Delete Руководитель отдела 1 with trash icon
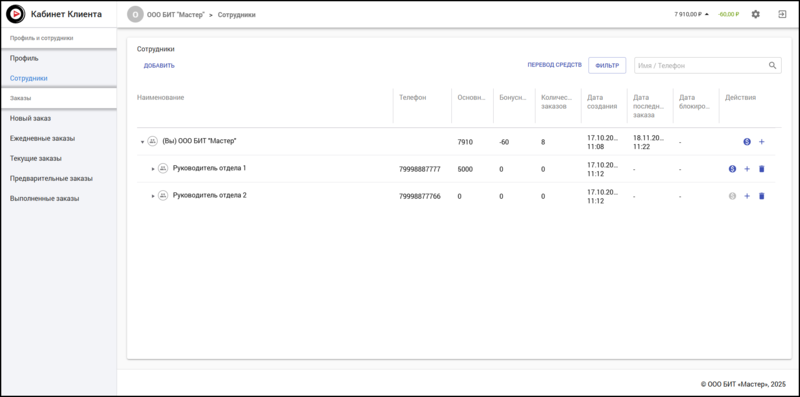800x397 pixels. point(762,169)
